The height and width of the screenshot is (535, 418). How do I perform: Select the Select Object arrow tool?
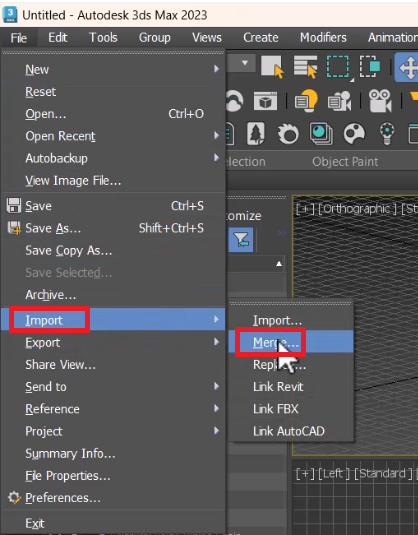[x=272, y=67]
